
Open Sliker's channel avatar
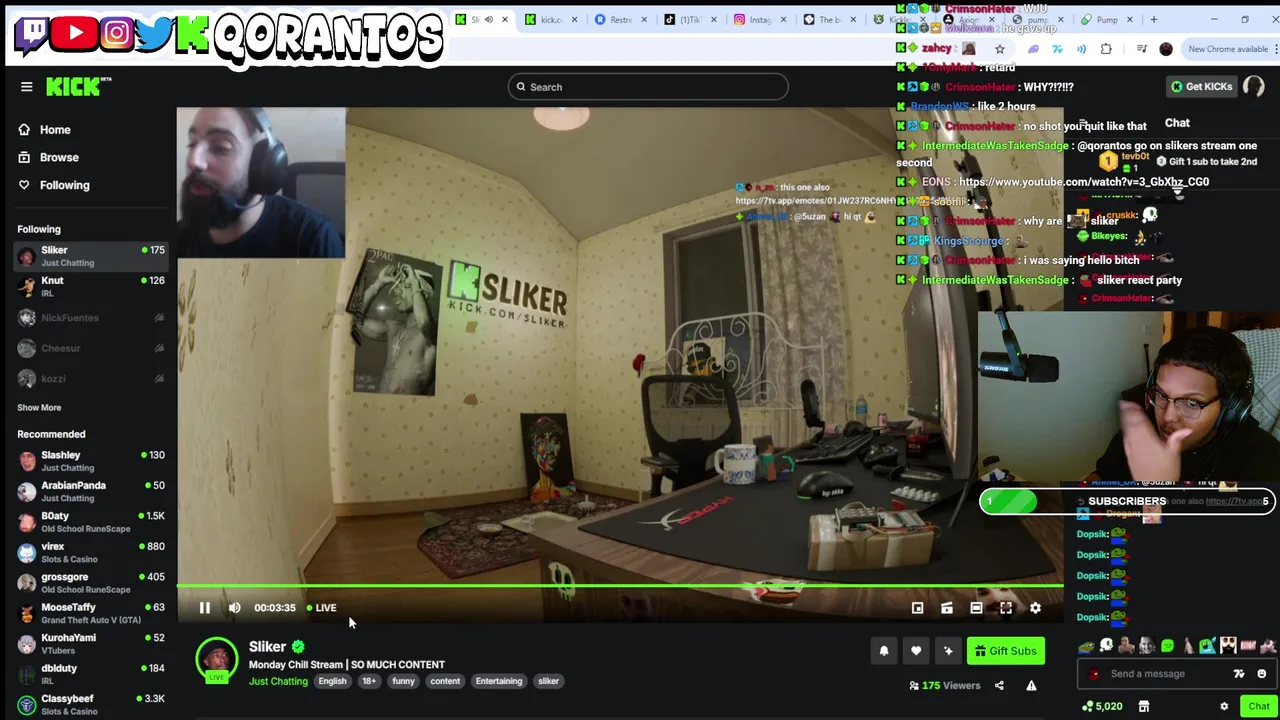(216, 659)
